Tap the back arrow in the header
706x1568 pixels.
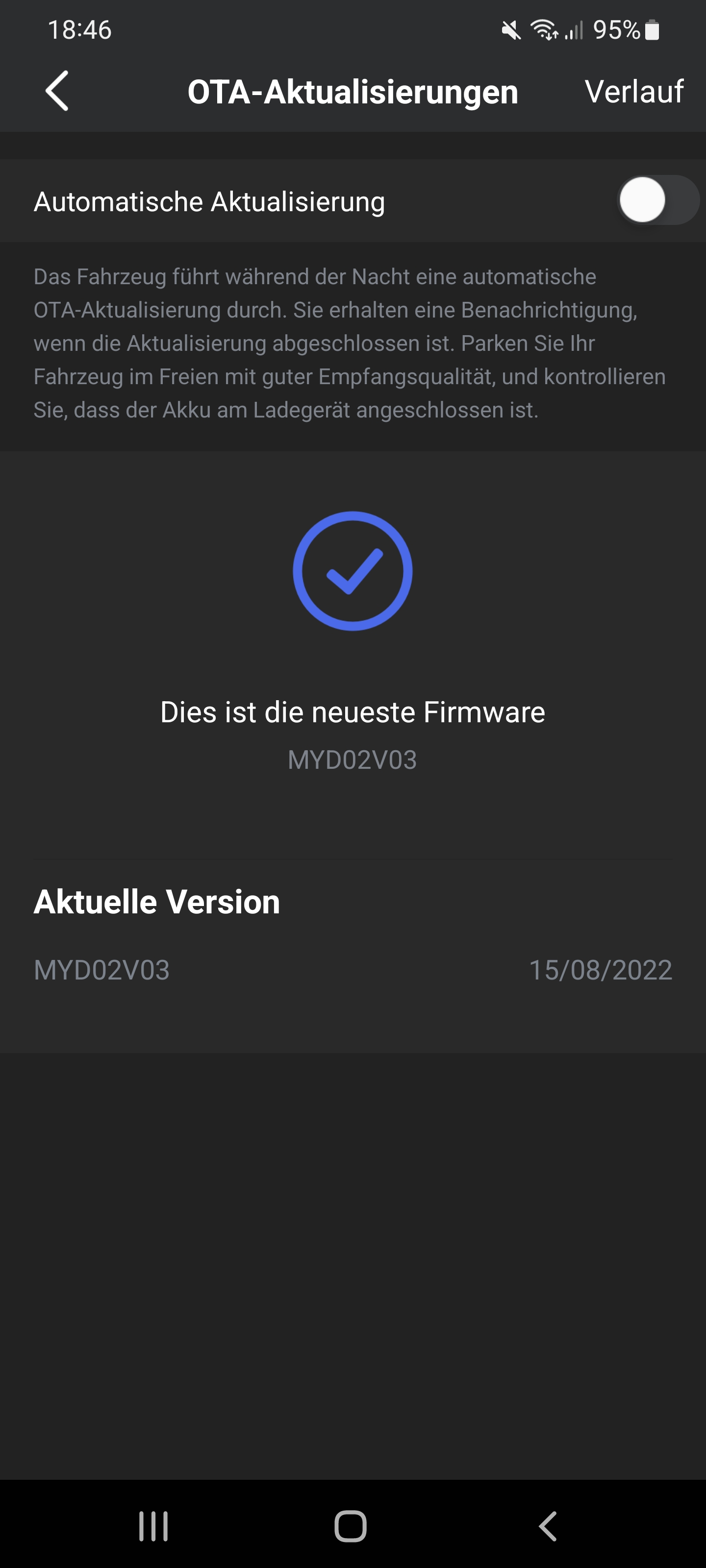coord(57,91)
